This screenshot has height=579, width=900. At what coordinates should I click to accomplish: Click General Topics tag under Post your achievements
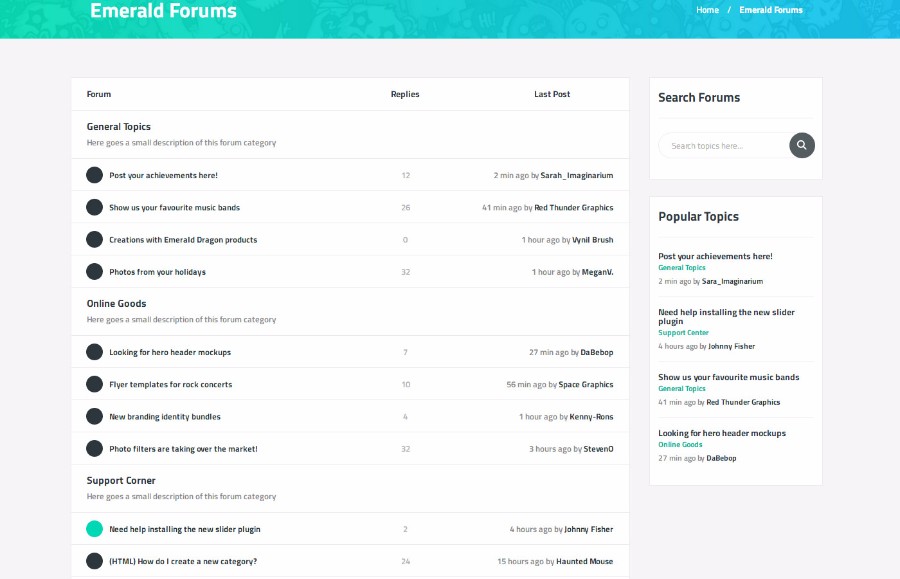pos(682,268)
